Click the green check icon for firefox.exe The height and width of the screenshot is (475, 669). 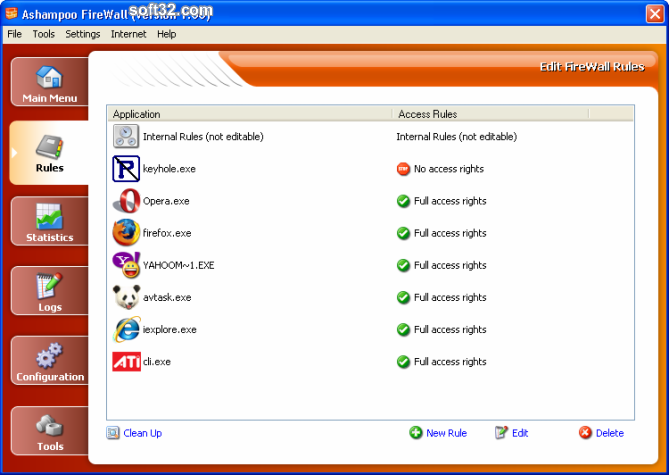pos(403,233)
